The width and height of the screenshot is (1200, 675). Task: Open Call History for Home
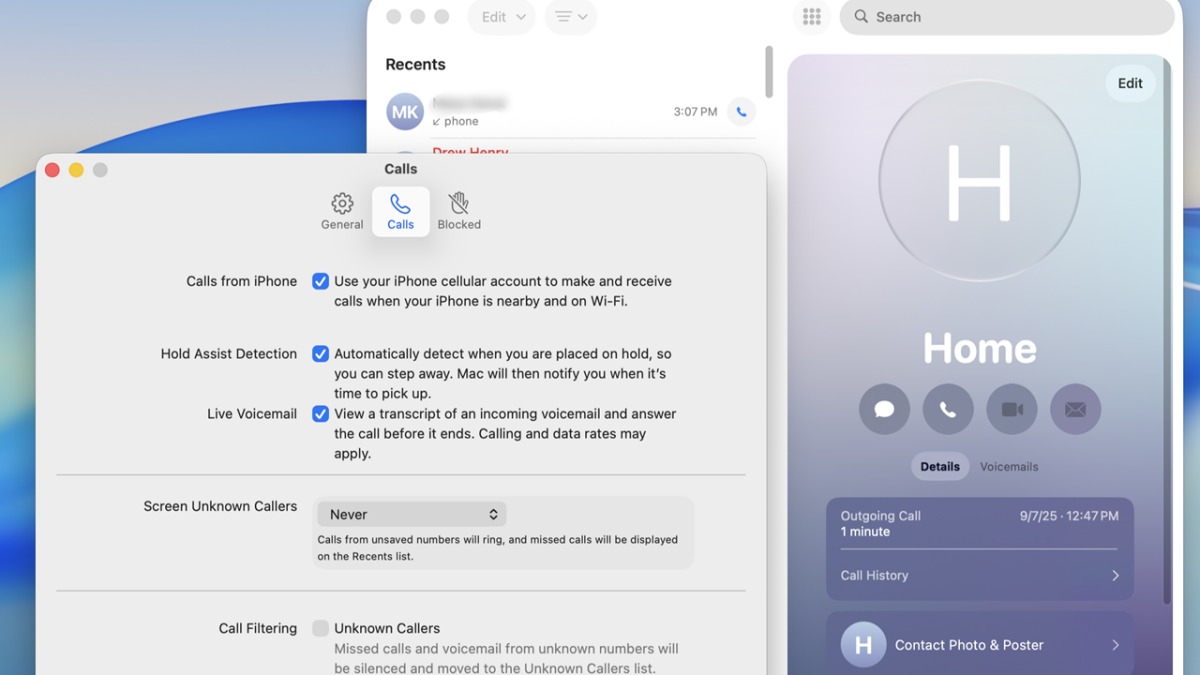(x=980, y=576)
